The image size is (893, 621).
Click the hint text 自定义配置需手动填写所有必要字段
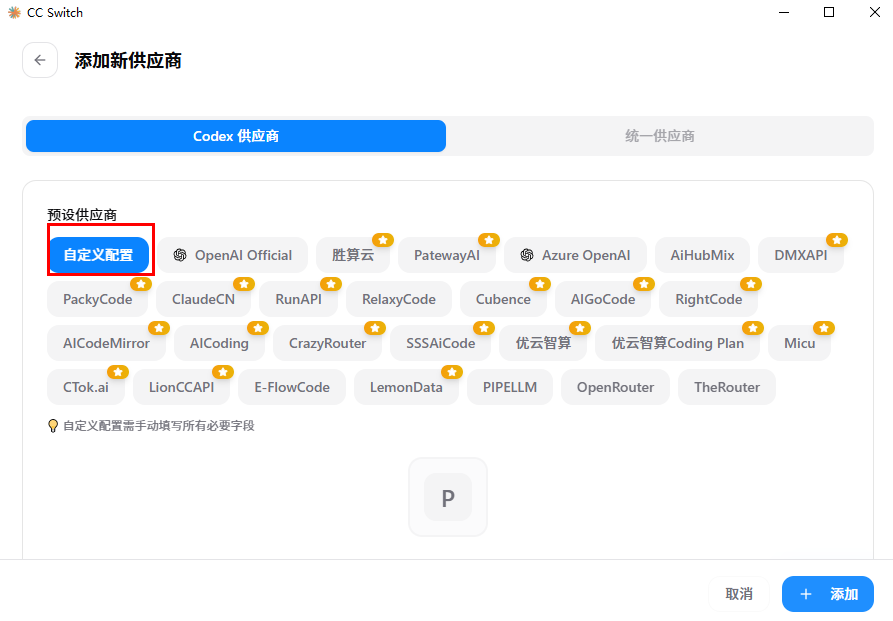(x=159, y=426)
